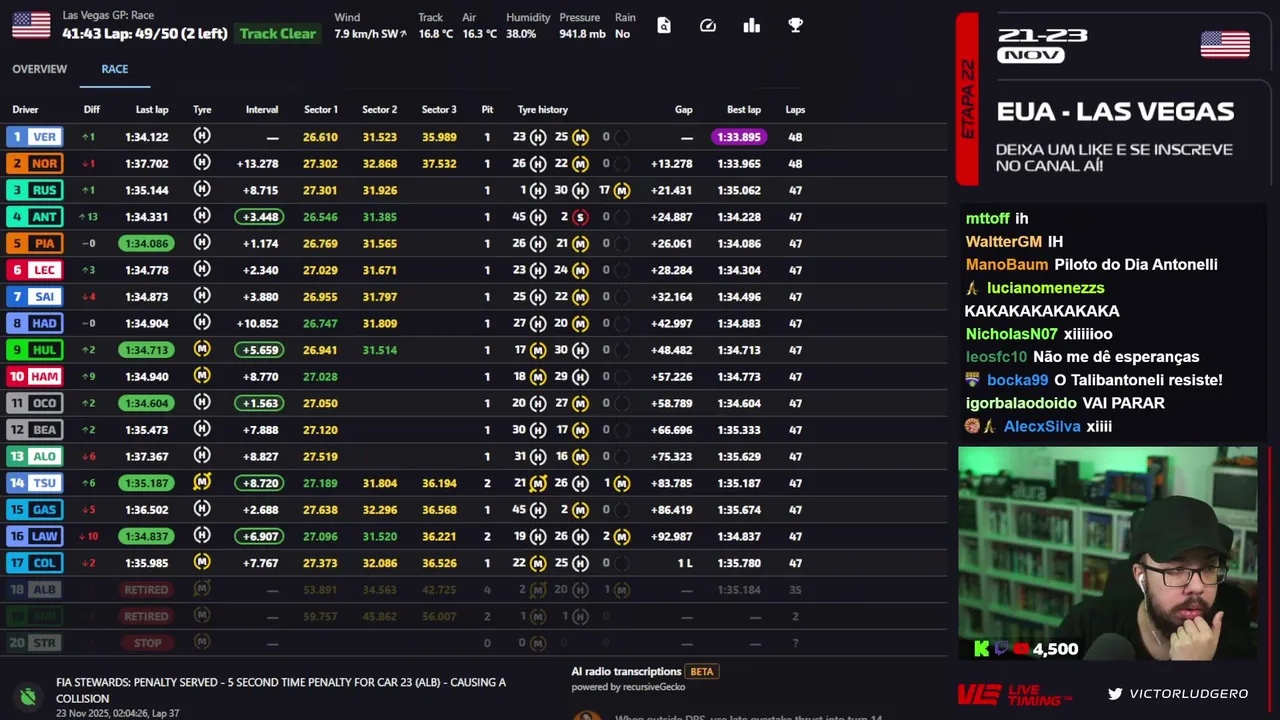Select the COL driver badge
Screen dimensions: 1280x720
tap(35, 563)
